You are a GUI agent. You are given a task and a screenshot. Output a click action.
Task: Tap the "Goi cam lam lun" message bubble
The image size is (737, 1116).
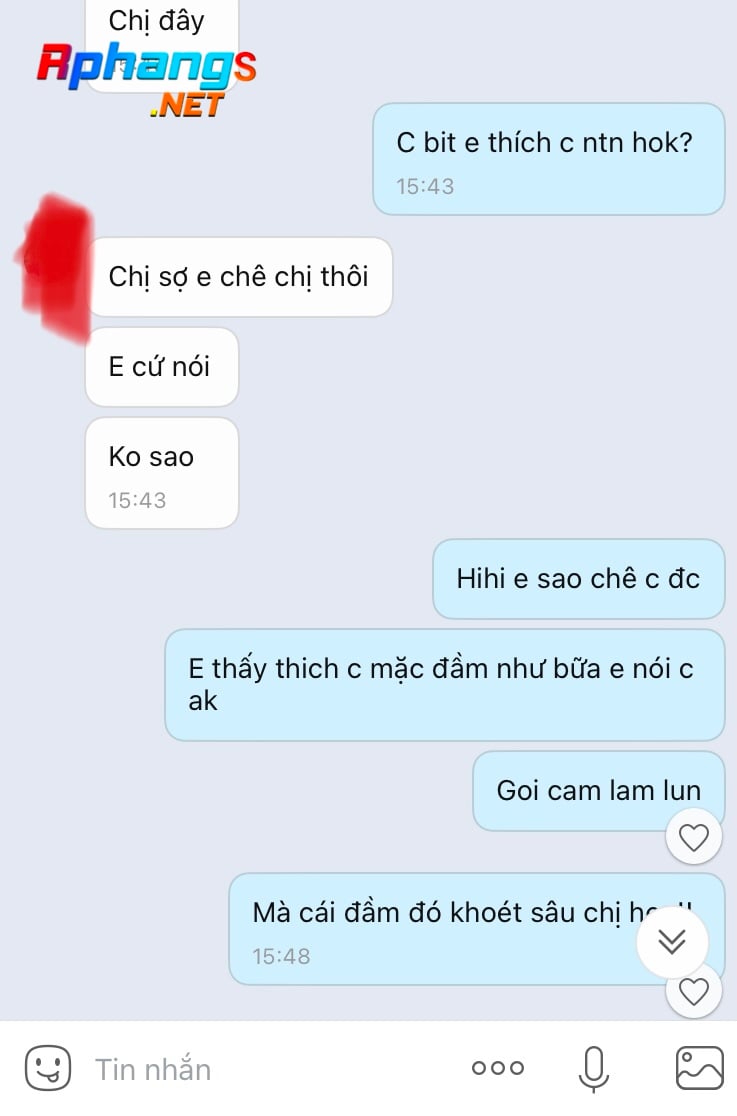(x=598, y=791)
